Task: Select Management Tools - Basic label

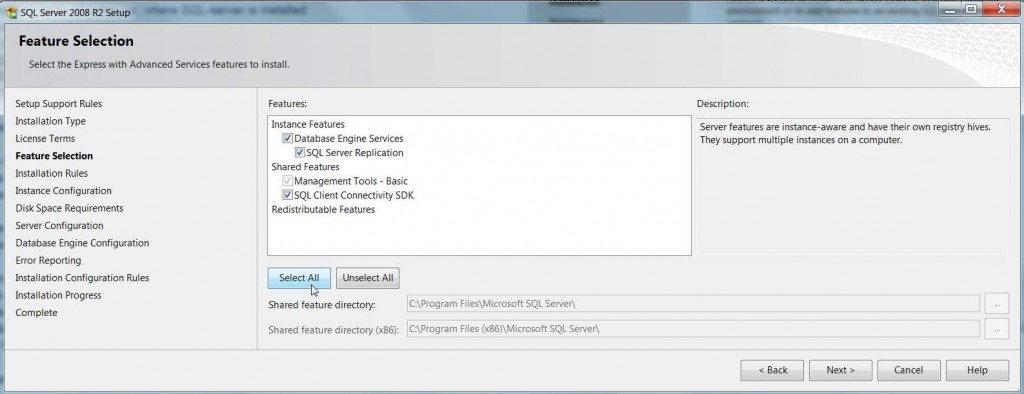Action: click(x=351, y=181)
